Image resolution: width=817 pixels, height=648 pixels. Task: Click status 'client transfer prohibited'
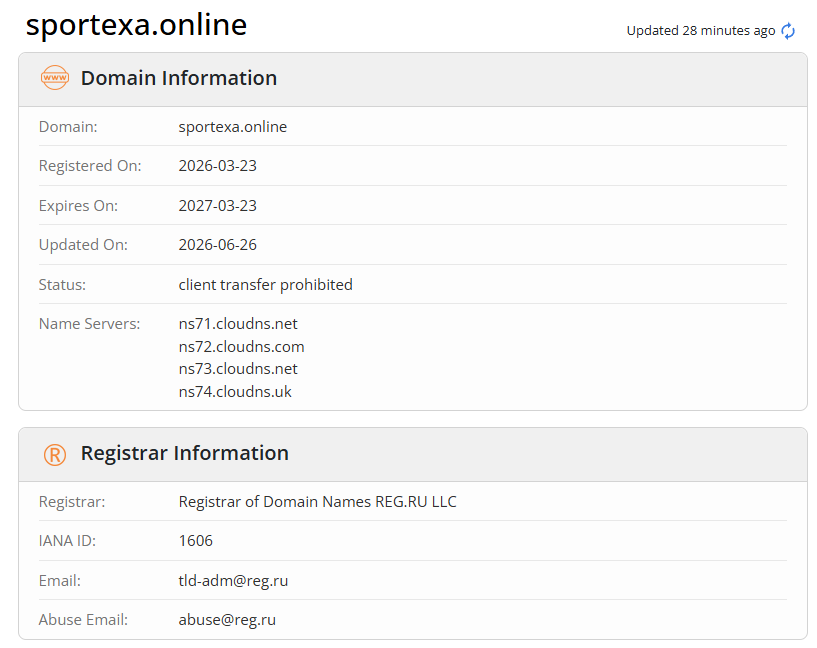coord(265,285)
